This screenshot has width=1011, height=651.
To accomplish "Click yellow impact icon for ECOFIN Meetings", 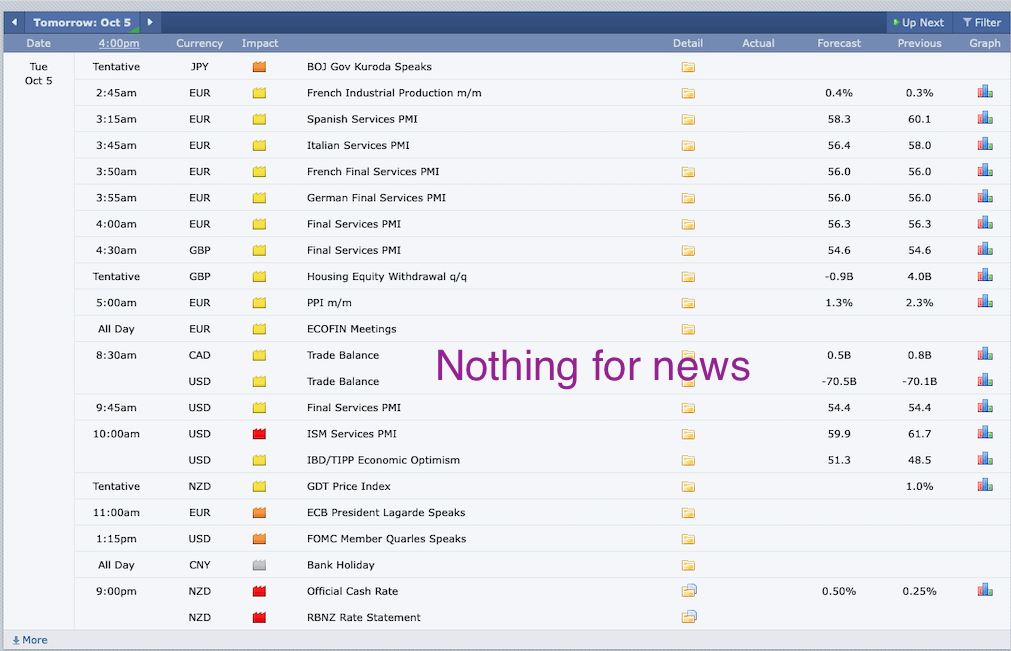I will pos(259,329).
